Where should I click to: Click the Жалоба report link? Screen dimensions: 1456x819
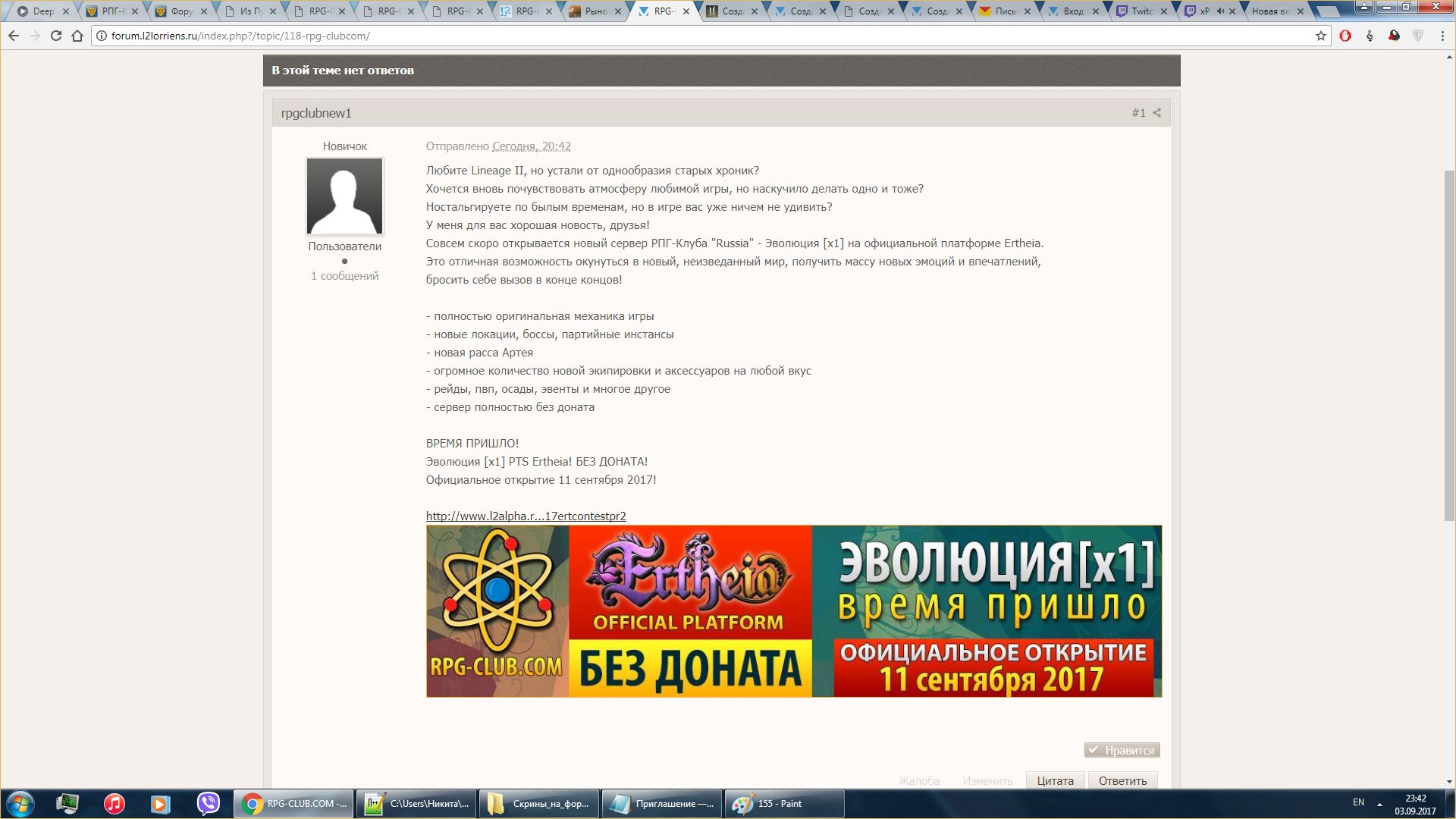pos(919,780)
